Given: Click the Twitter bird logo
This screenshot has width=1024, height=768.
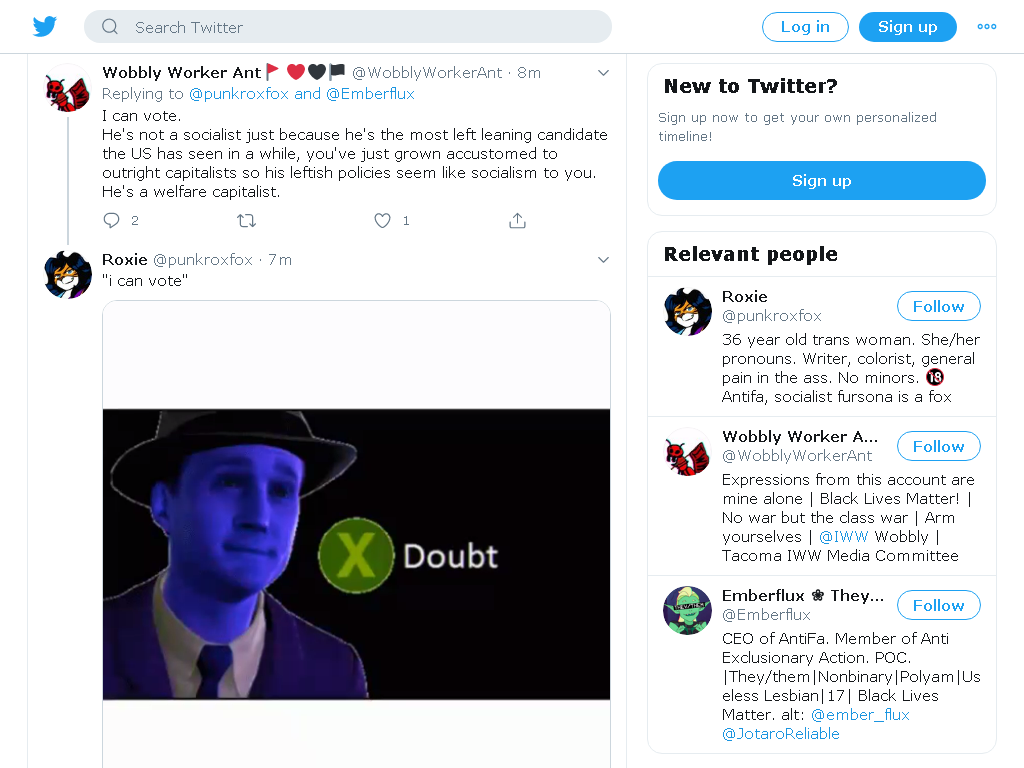Looking at the screenshot, I should click(x=44, y=27).
